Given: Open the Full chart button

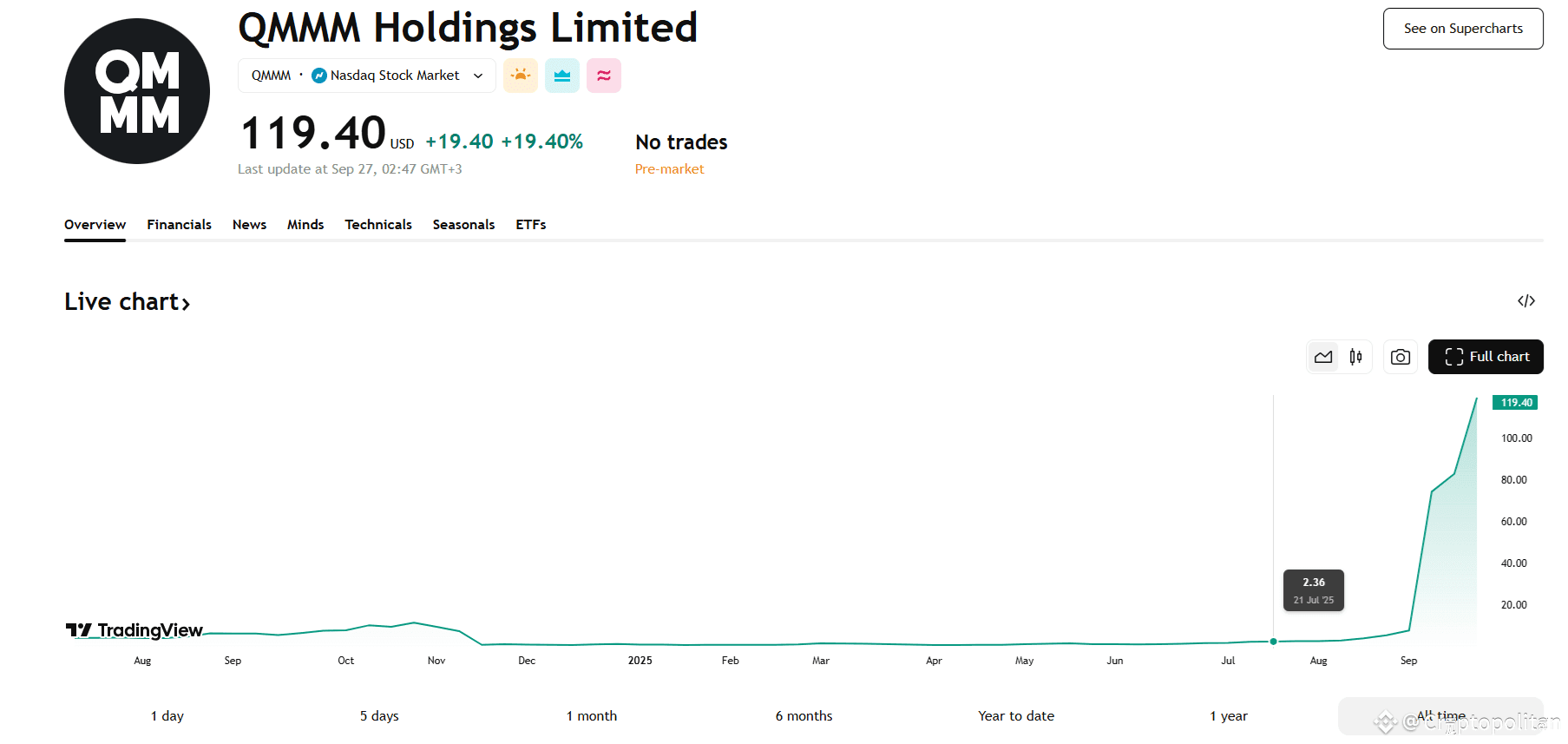Looking at the screenshot, I should coord(1486,357).
